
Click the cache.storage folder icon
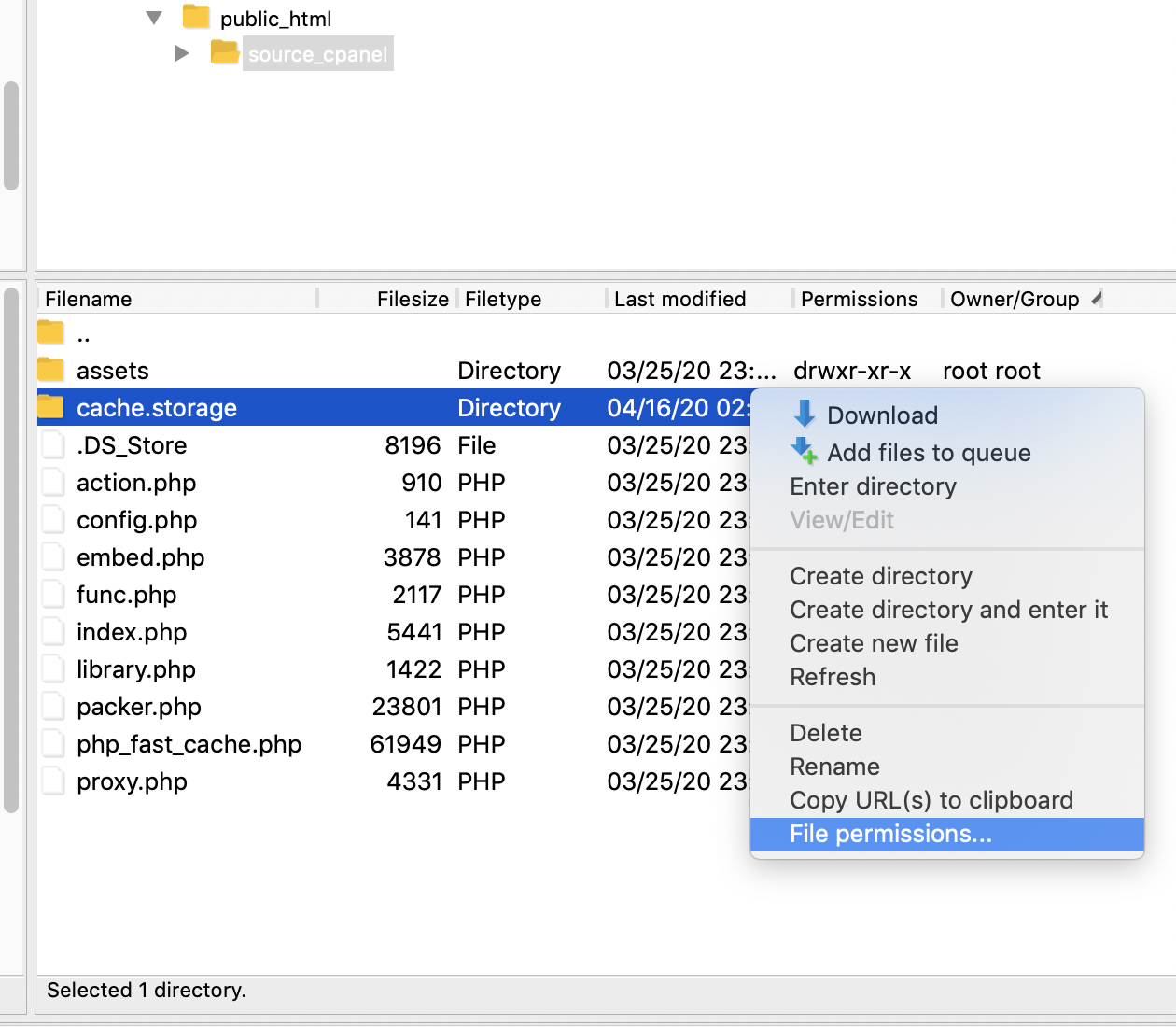pyautogui.click(x=51, y=407)
